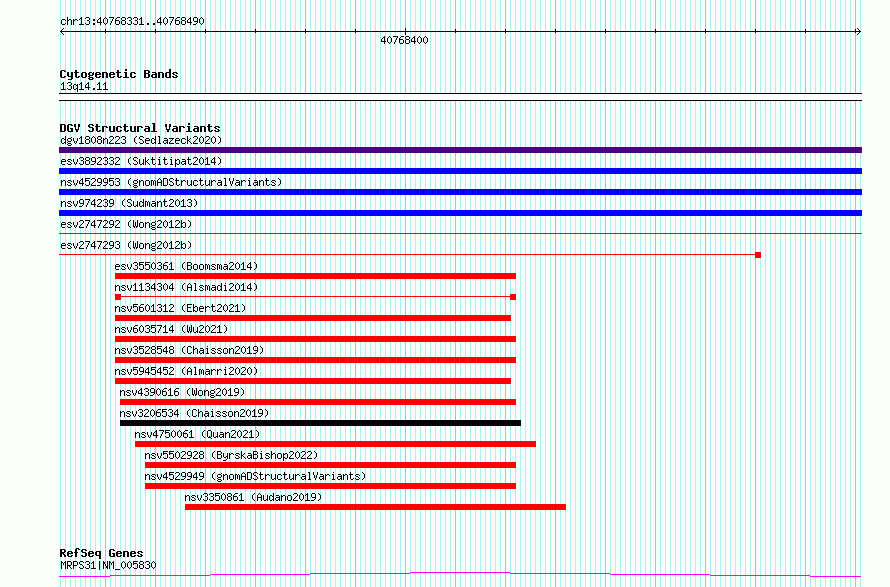
Task: Click the red bar under nsv4750061
Action: coord(335,444)
